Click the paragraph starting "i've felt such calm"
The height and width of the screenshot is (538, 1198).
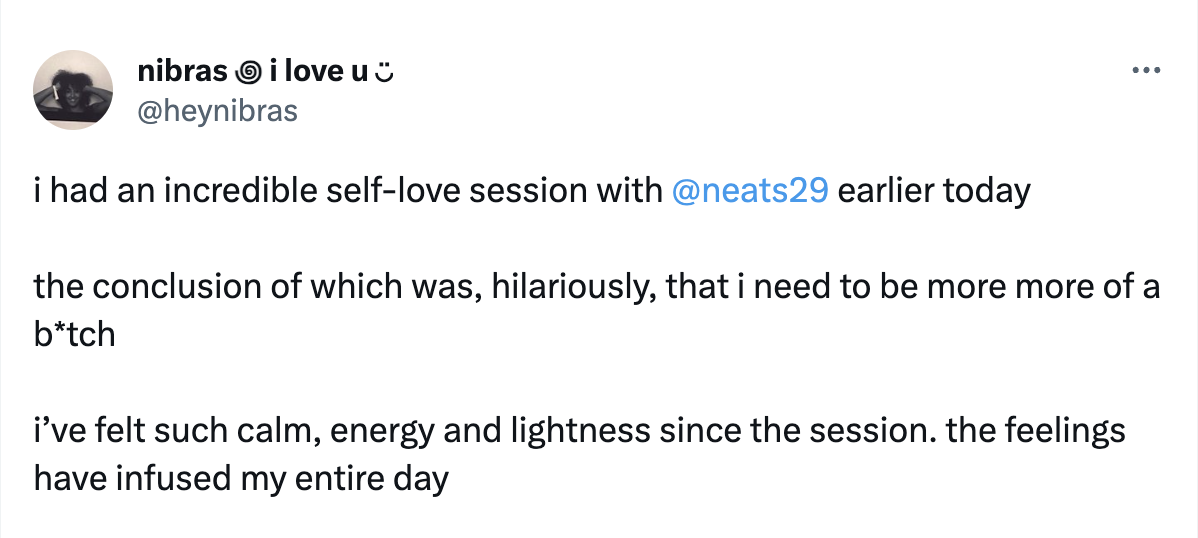click(579, 455)
